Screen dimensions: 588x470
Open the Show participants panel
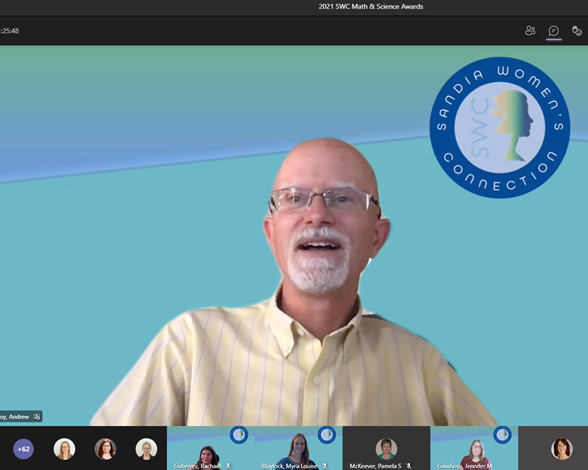pos(530,30)
